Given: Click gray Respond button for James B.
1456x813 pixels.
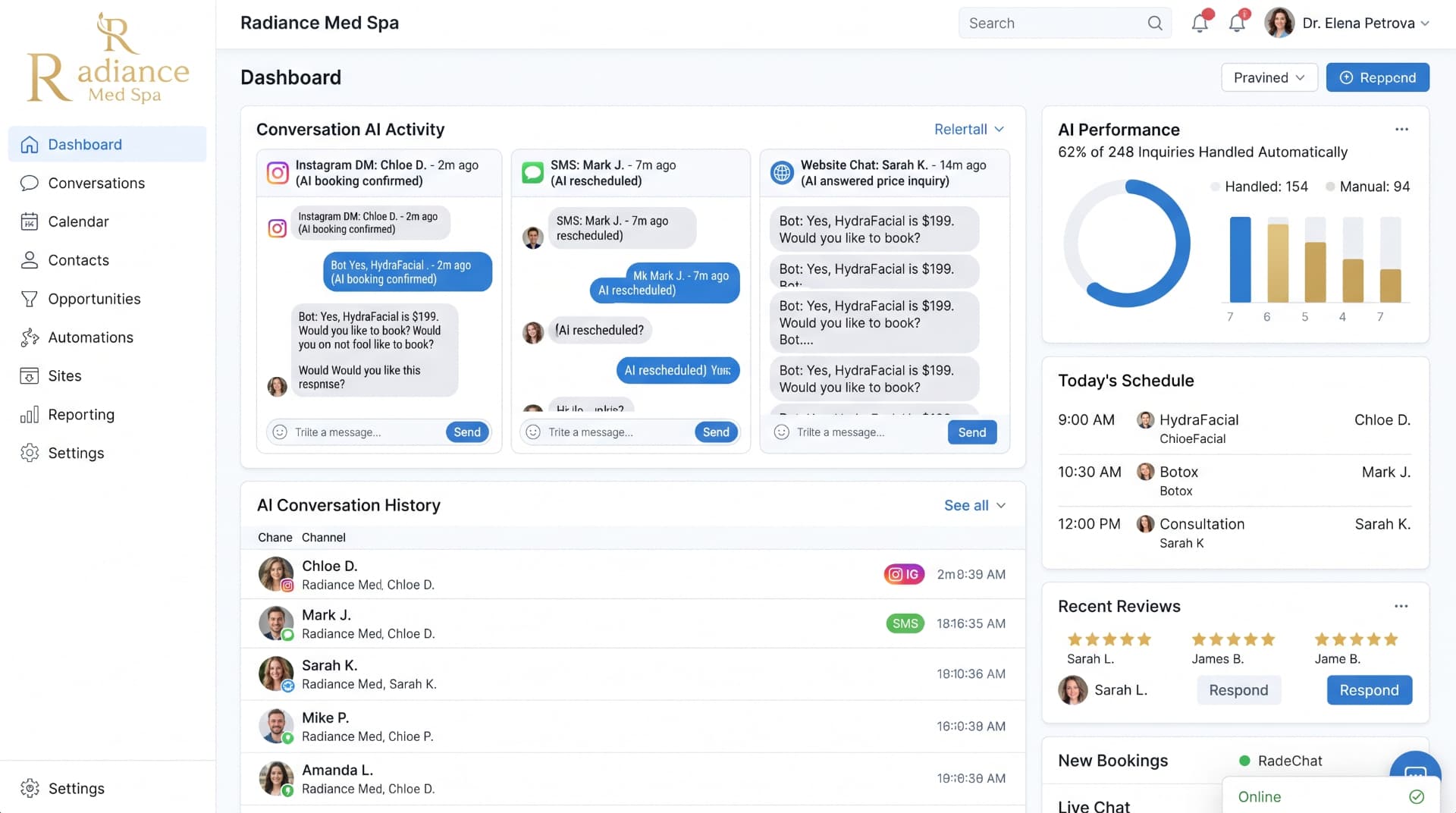Looking at the screenshot, I should click(1238, 690).
